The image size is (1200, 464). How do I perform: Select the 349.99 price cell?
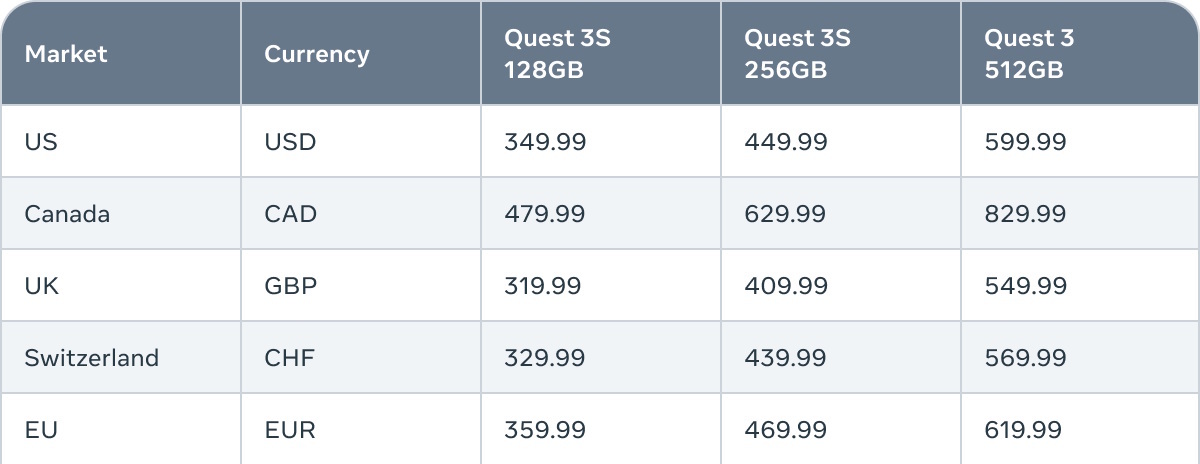545,142
